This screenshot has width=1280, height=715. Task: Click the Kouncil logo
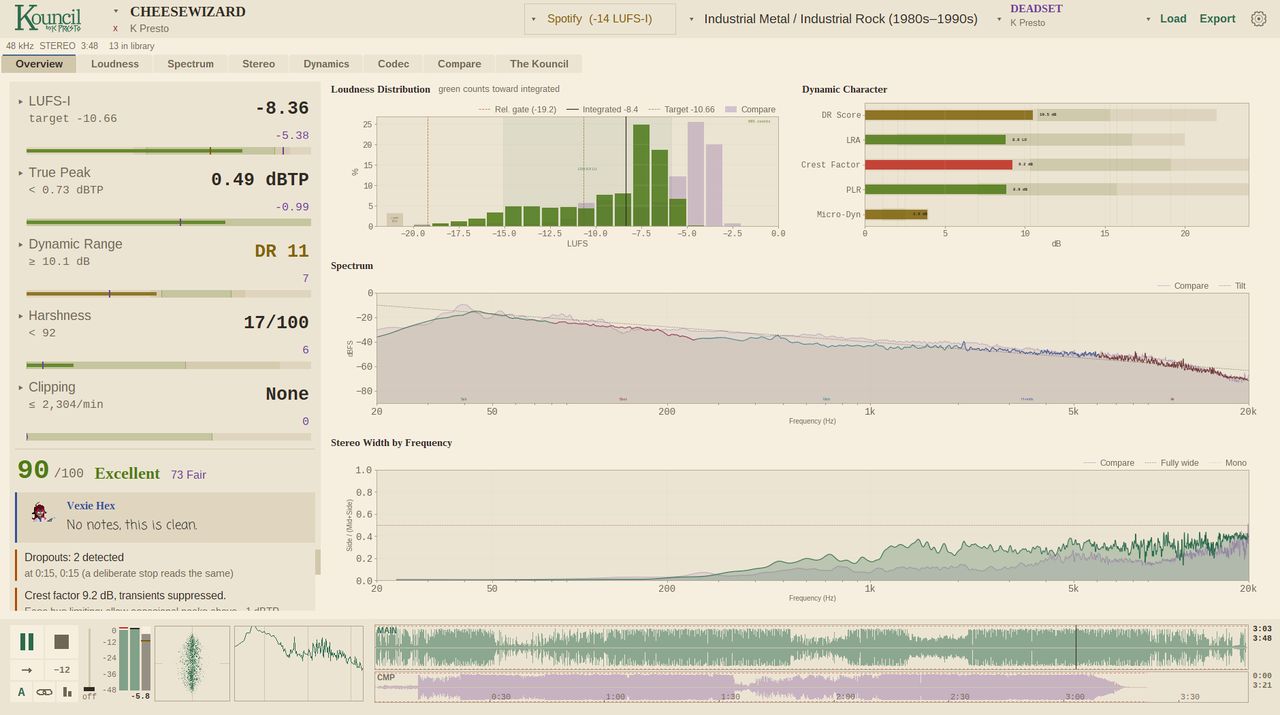48,19
